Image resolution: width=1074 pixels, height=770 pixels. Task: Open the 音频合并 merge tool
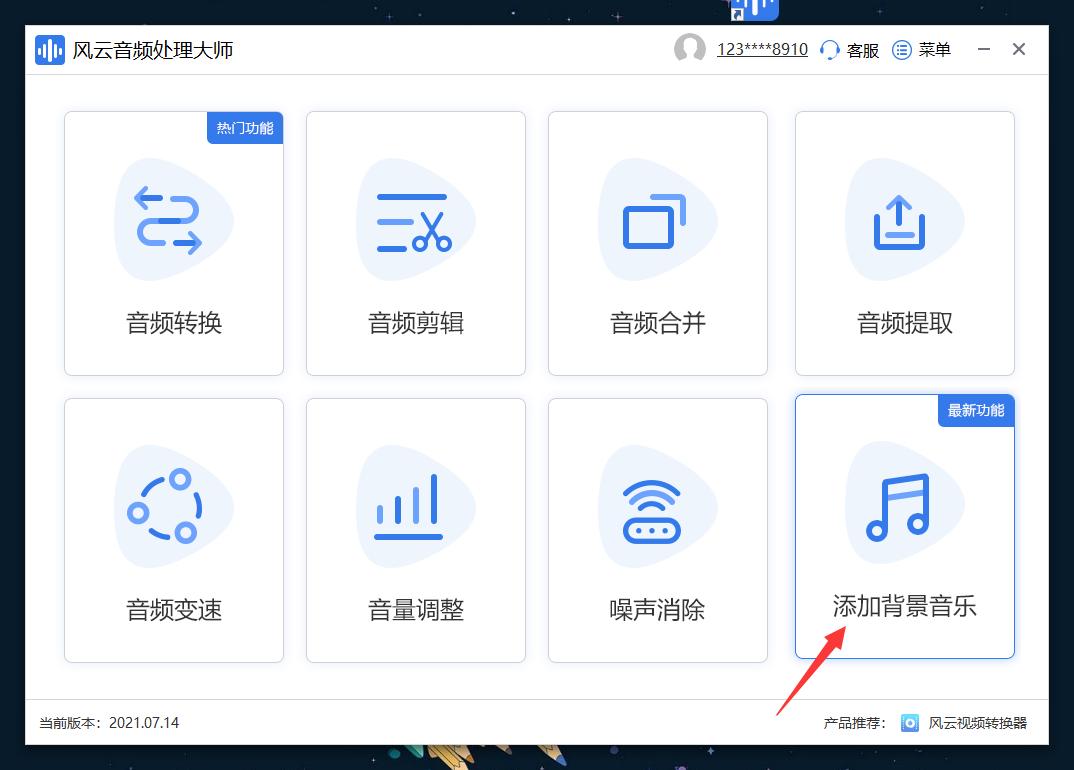coord(657,243)
